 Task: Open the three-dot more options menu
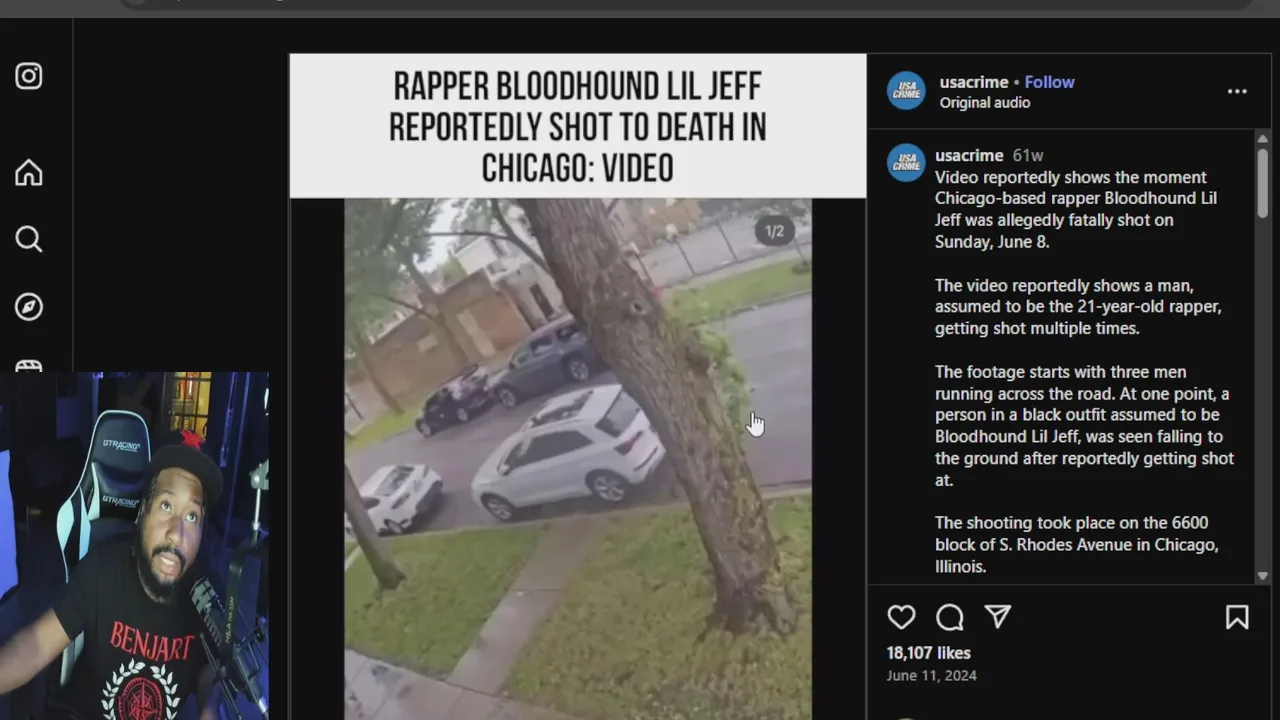coord(1237,91)
